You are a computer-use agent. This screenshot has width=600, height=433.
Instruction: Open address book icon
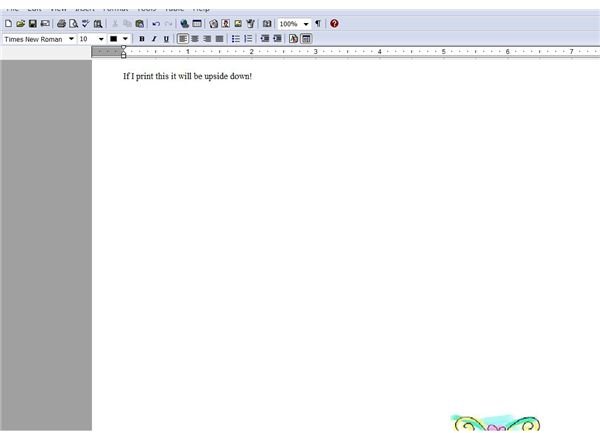[267, 24]
